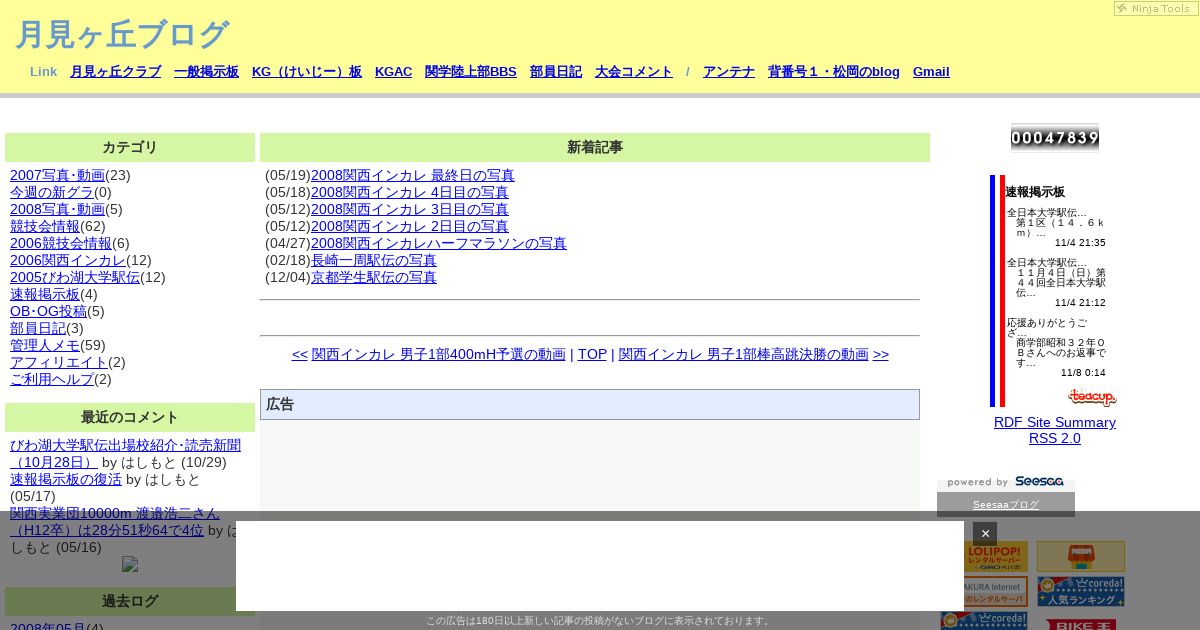
Task: Select category 今週の新グラ
Action: [52, 192]
